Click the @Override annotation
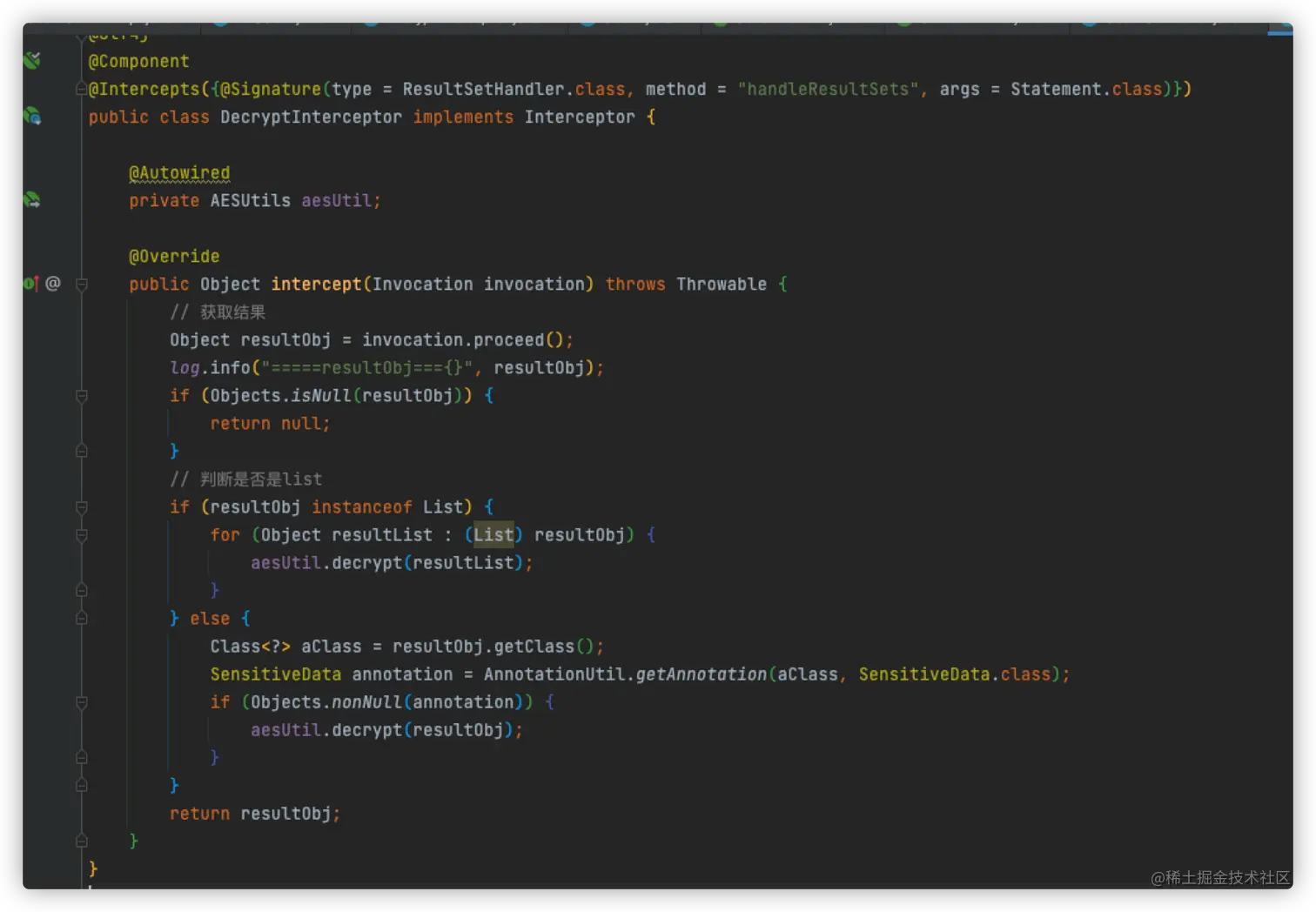 coord(174,256)
